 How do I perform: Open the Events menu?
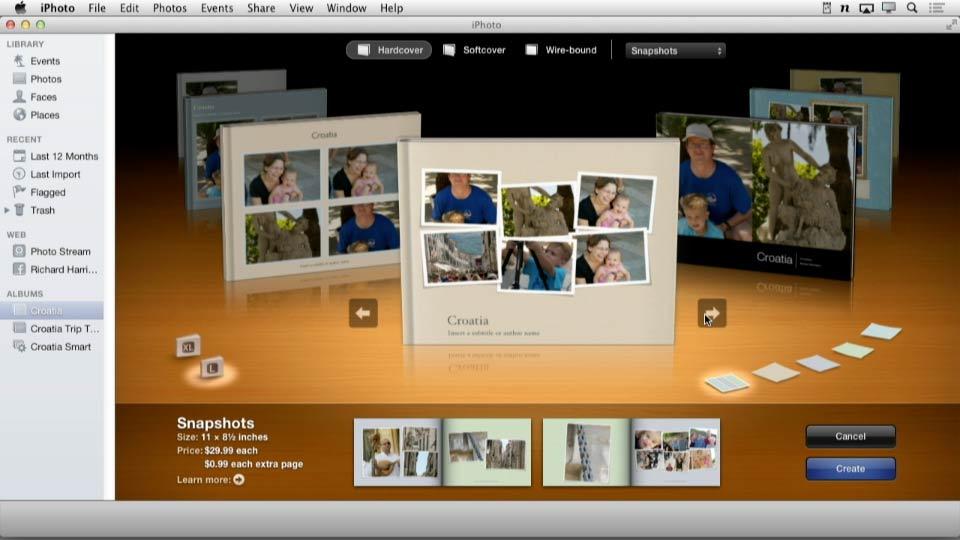point(217,8)
